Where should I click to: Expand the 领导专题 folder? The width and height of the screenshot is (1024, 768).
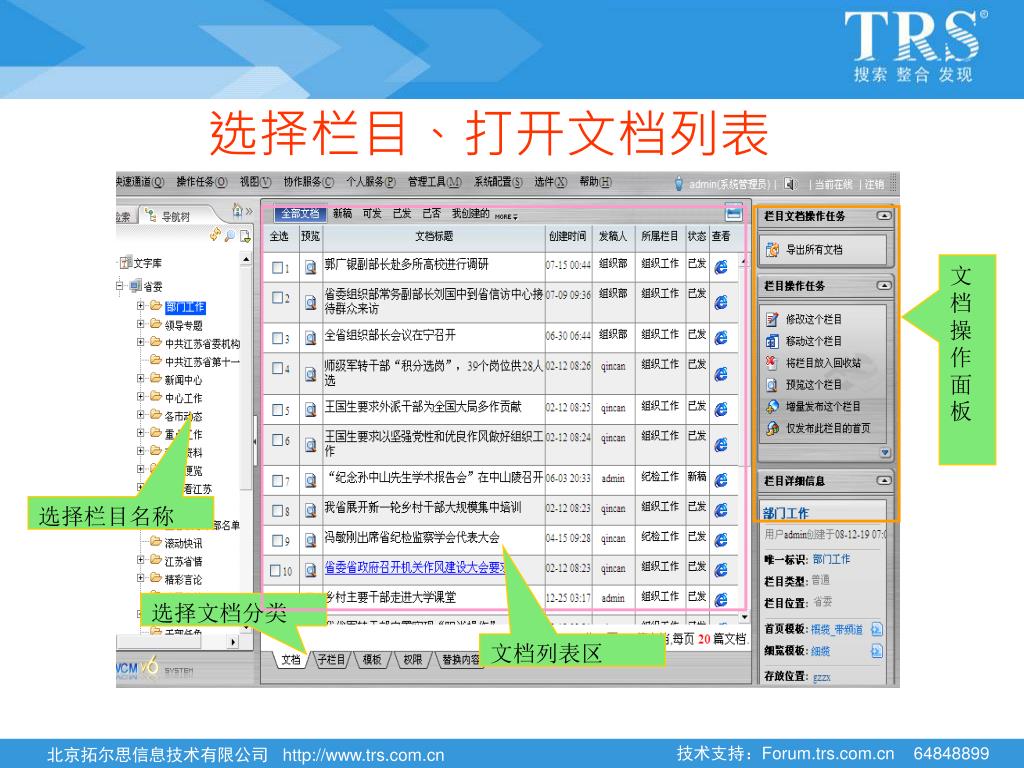point(140,323)
